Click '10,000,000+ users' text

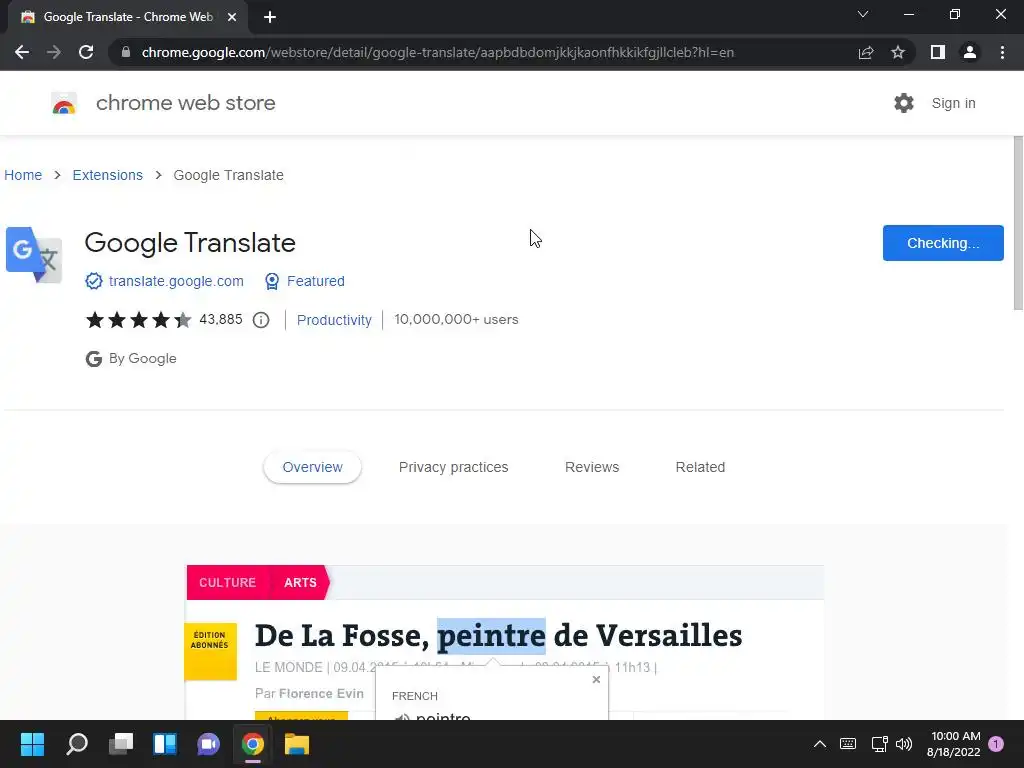tap(456, 319)
